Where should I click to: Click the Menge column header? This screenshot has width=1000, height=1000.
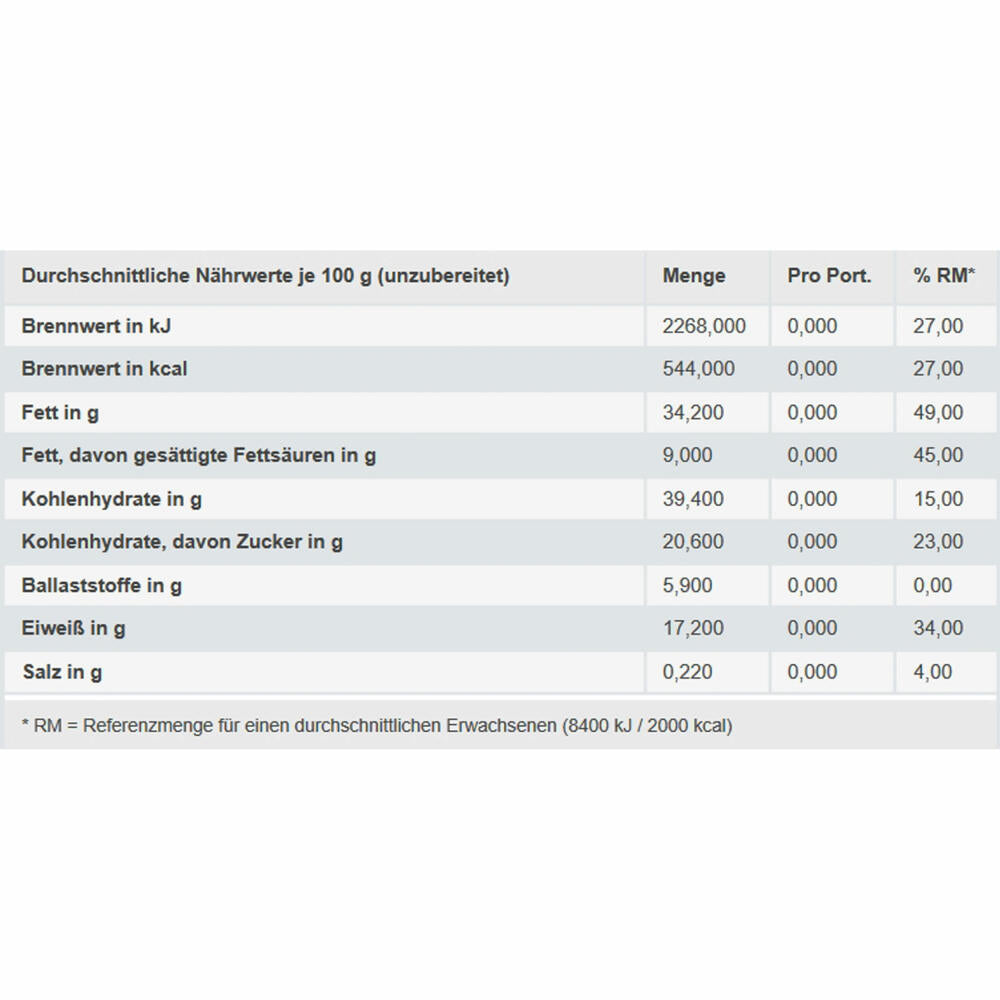click(x=694, y=276)
